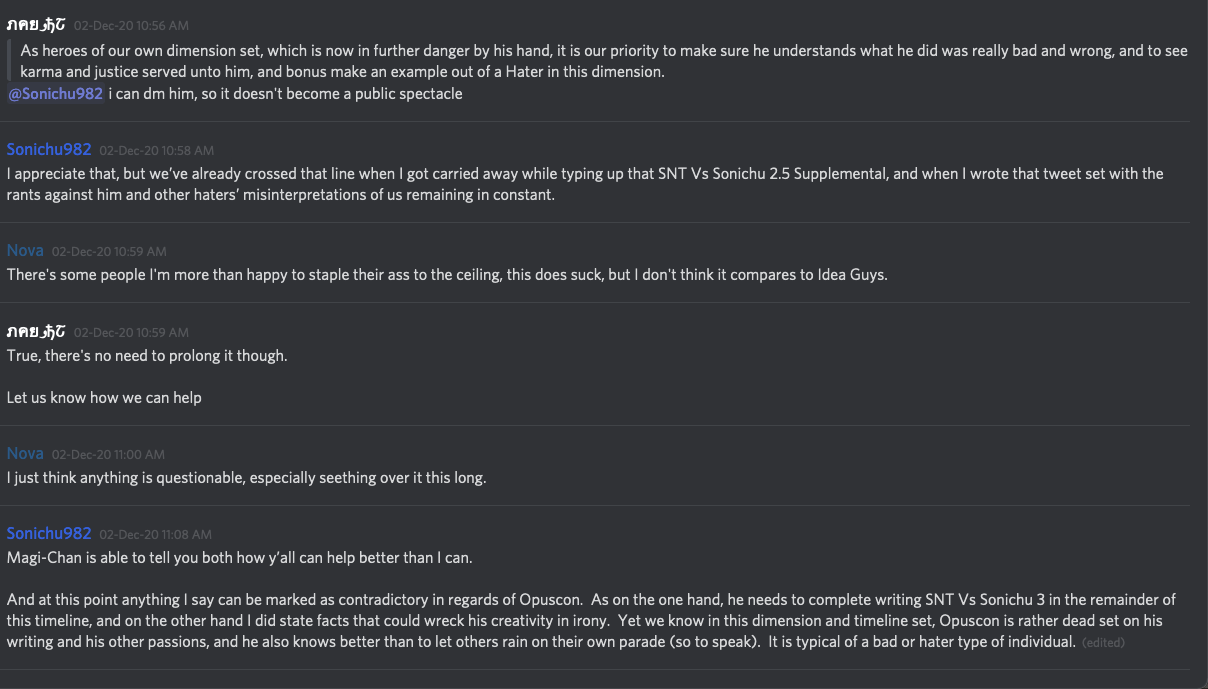Image resolution: width=1208 pixels, height=689 pixels.
Task: Click the 02-Dec-20 10:56 AM timestamp
Action: [x=131, y=25]
